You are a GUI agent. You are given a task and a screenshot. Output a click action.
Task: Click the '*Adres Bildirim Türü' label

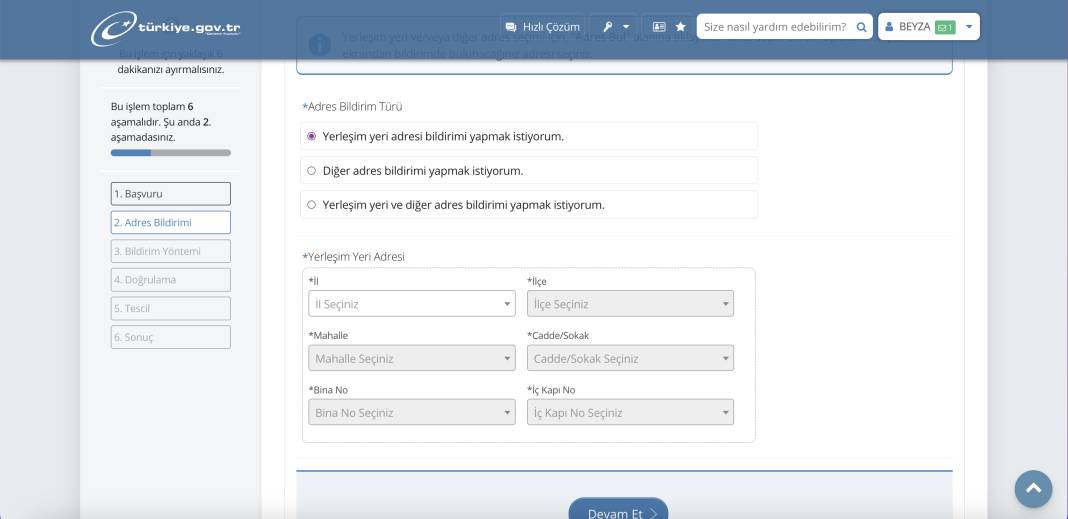tap(352, 106)
